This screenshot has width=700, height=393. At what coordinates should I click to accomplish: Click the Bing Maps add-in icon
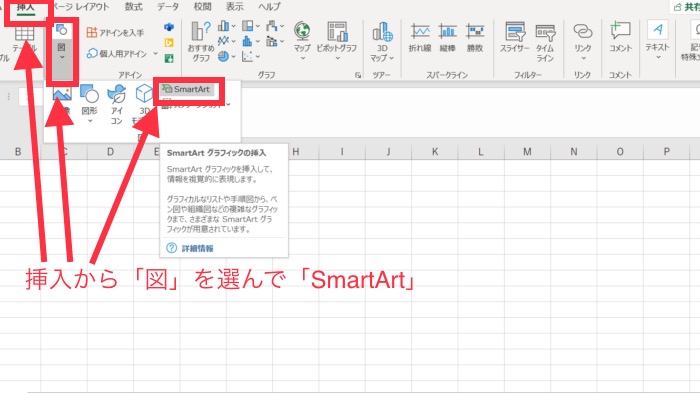[x=169, y=42]
